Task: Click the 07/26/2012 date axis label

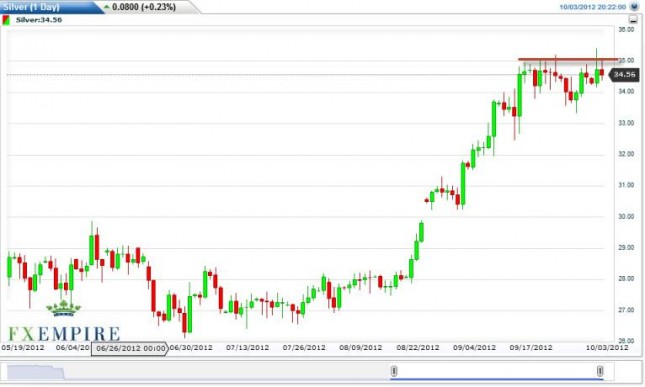Action: [304, 348]
